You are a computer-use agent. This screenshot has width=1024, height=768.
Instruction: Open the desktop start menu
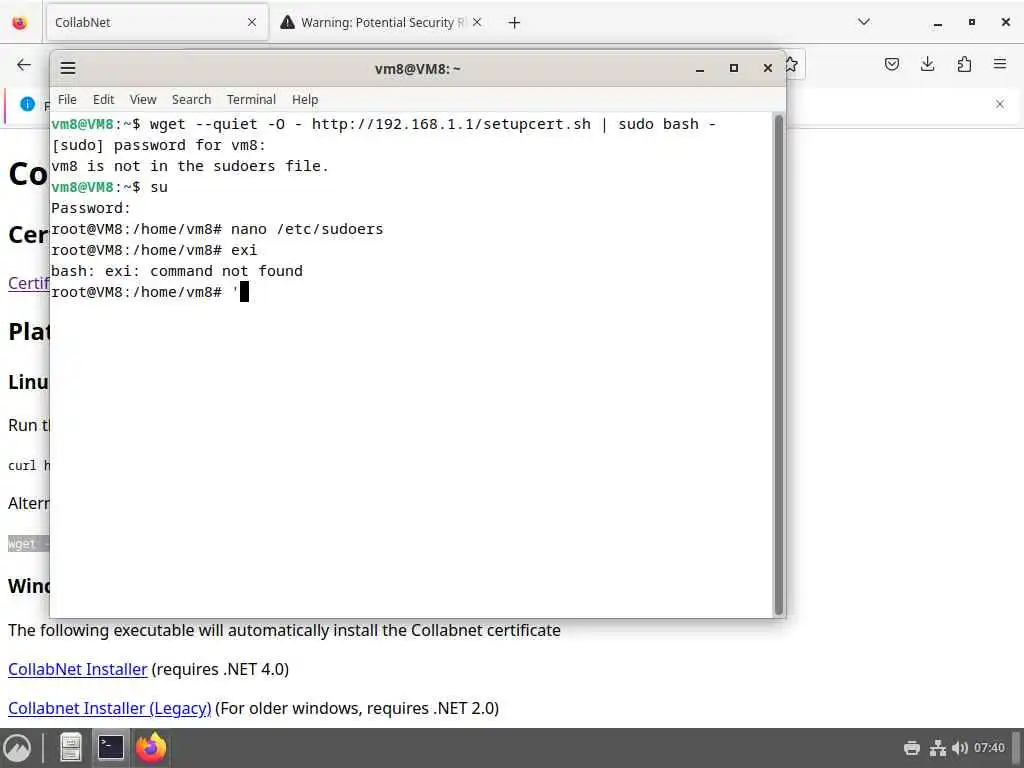[x=18, y=748]
